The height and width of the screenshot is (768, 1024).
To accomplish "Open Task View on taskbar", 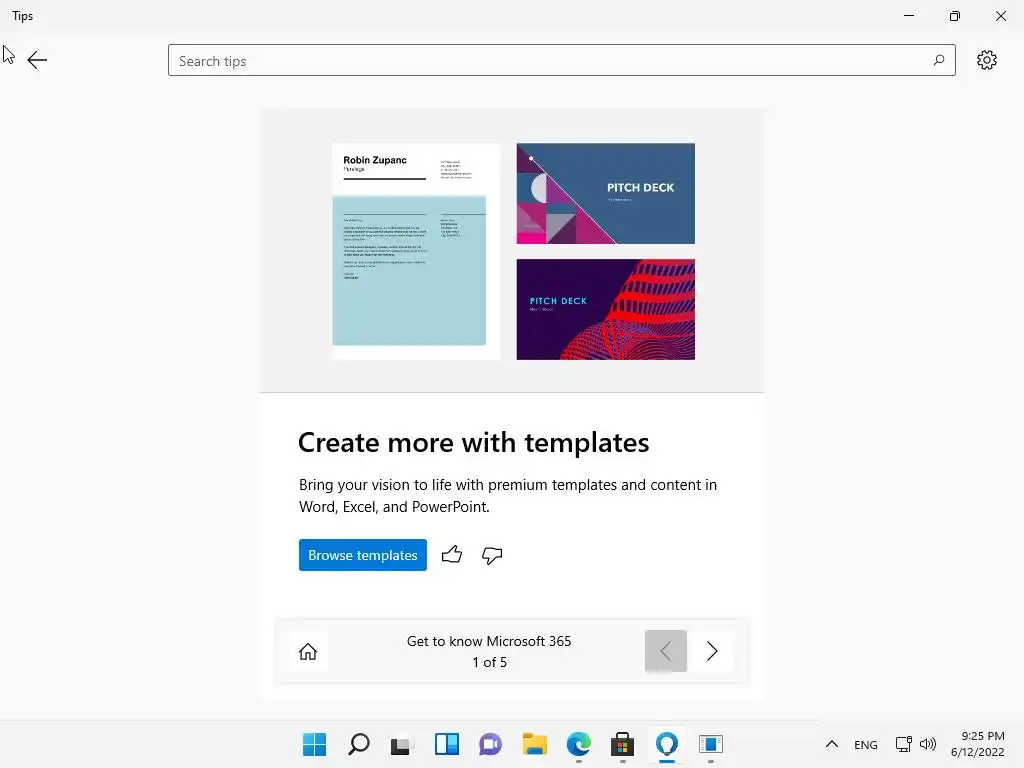I will pyautogui.click(x=402, y=744).
